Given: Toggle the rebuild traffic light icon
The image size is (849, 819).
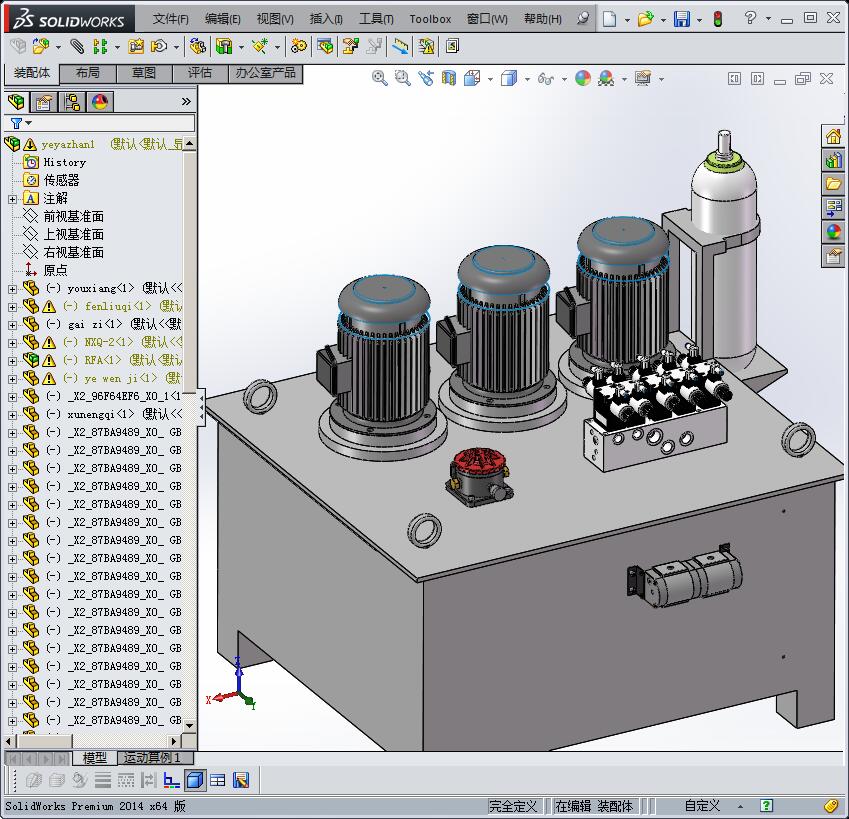Looking at the screenshot, I should (717, 19).
